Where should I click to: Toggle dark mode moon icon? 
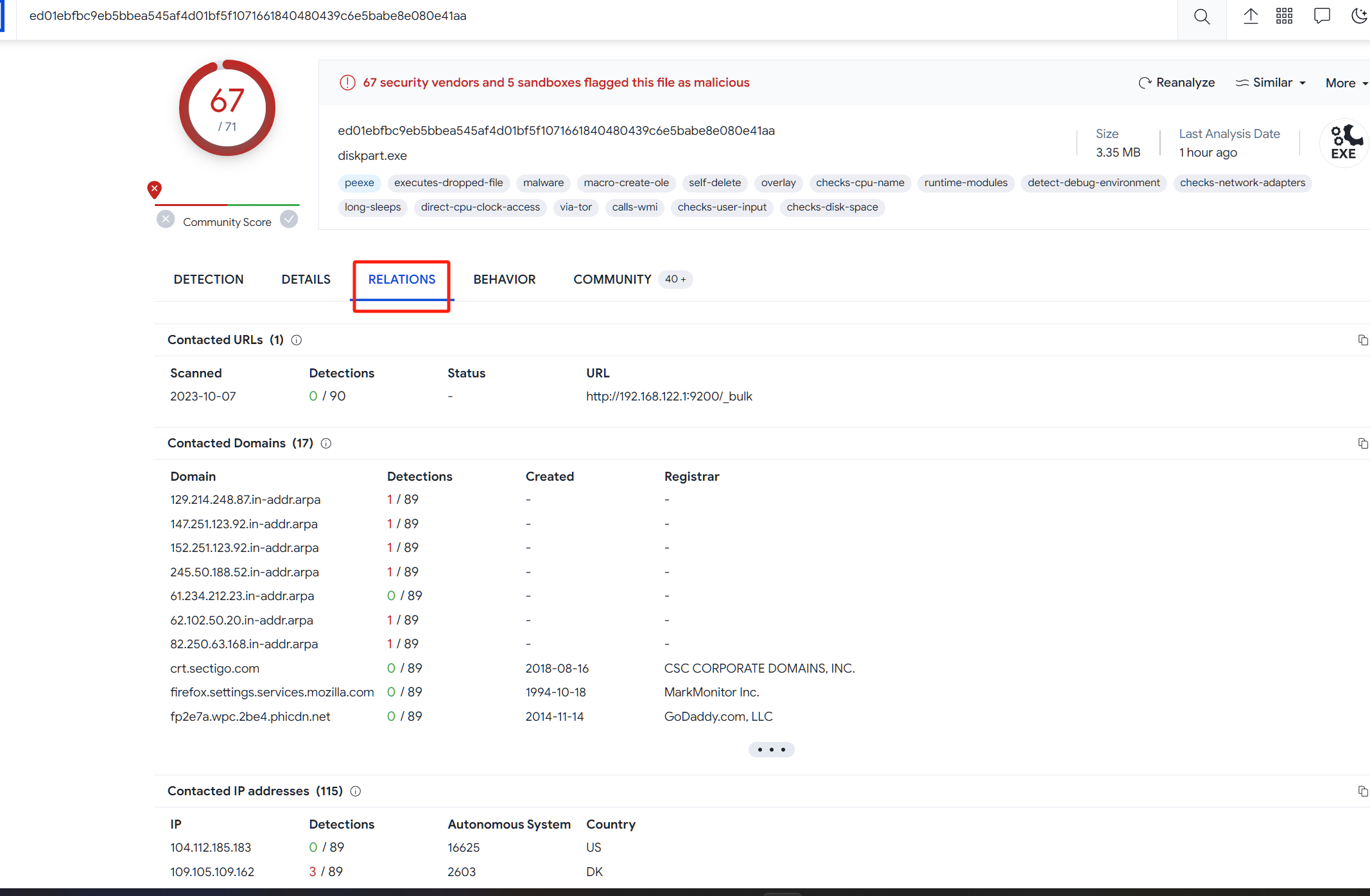pos(1360,17)
